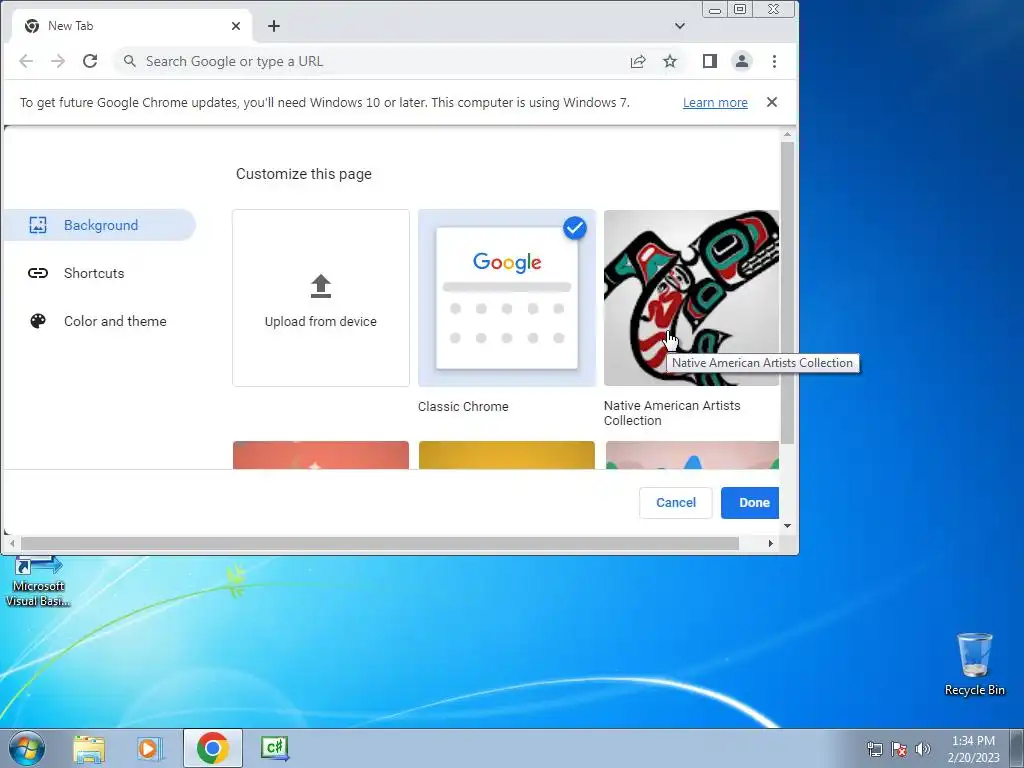The width and height of the screenshot is (1024, 768).
Task: Open Chrome's side panel
Action: point(710,61)
